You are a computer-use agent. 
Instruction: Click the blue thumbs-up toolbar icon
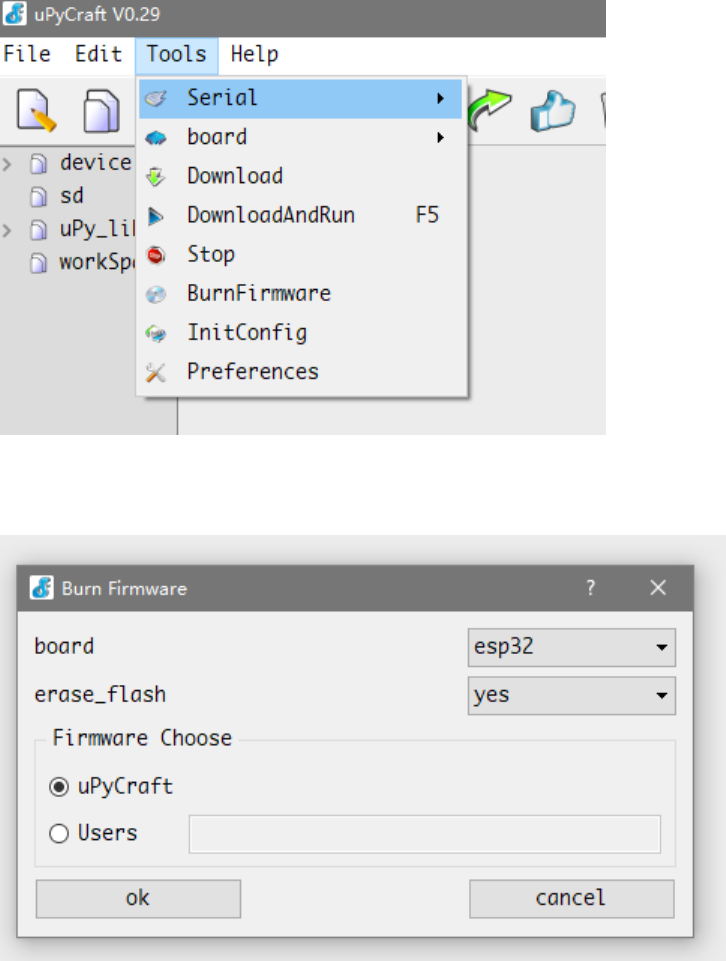(x=553, y=111)
